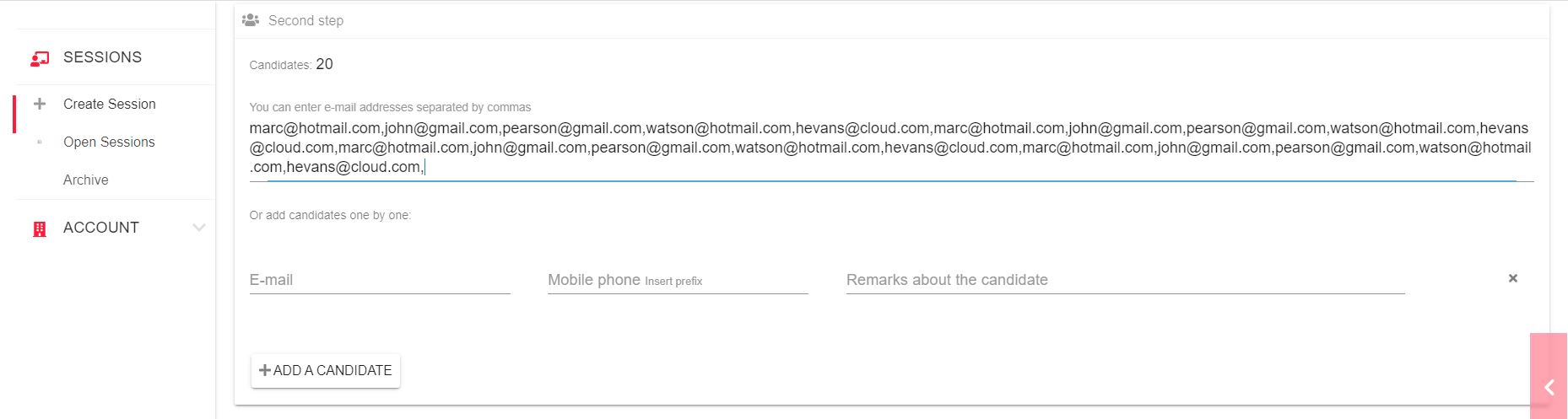Expand the Account chevron arrow

pyautogui.click(x=199, y=228)
